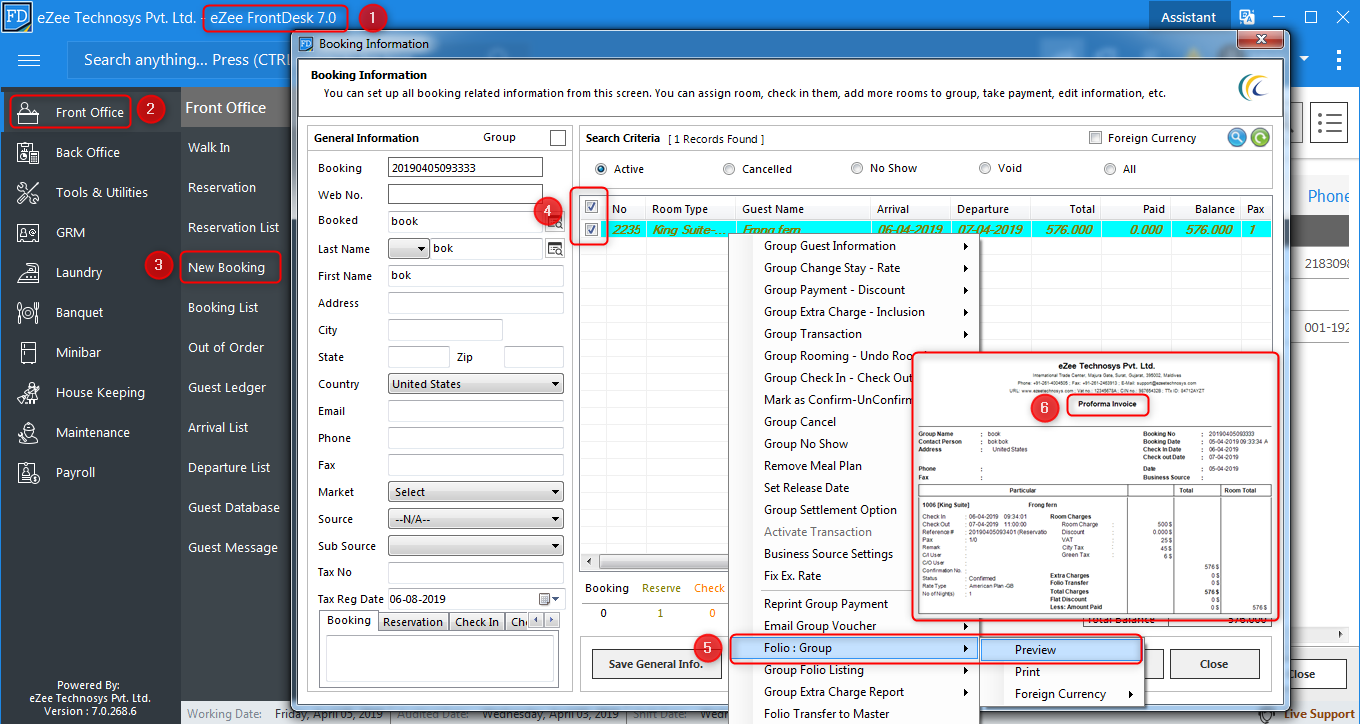
Task: Click the green refresh icon
Action: point(1260,138)
